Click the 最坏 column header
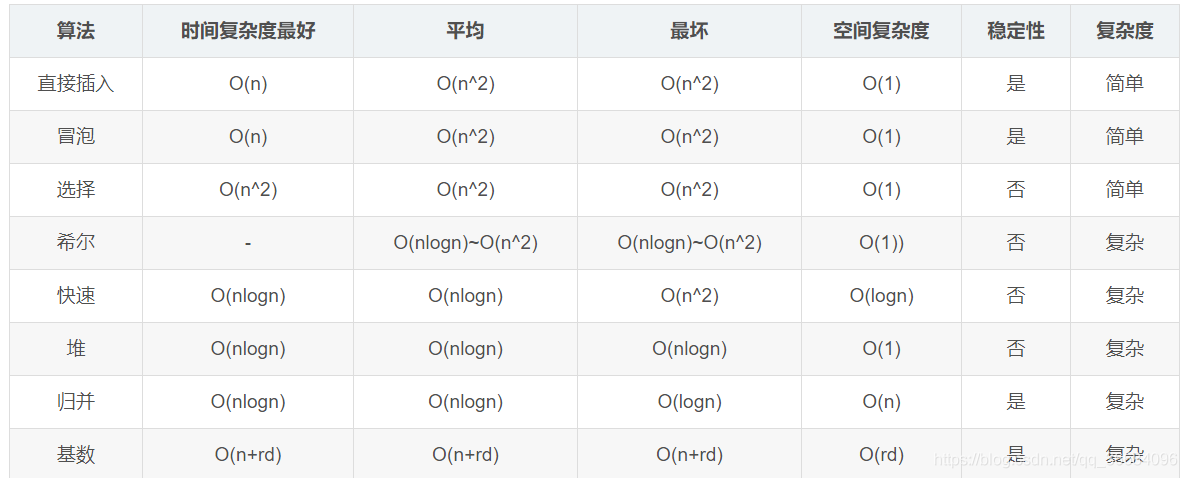The height and width of the screenshot is (478, 1187). point(689,31)
